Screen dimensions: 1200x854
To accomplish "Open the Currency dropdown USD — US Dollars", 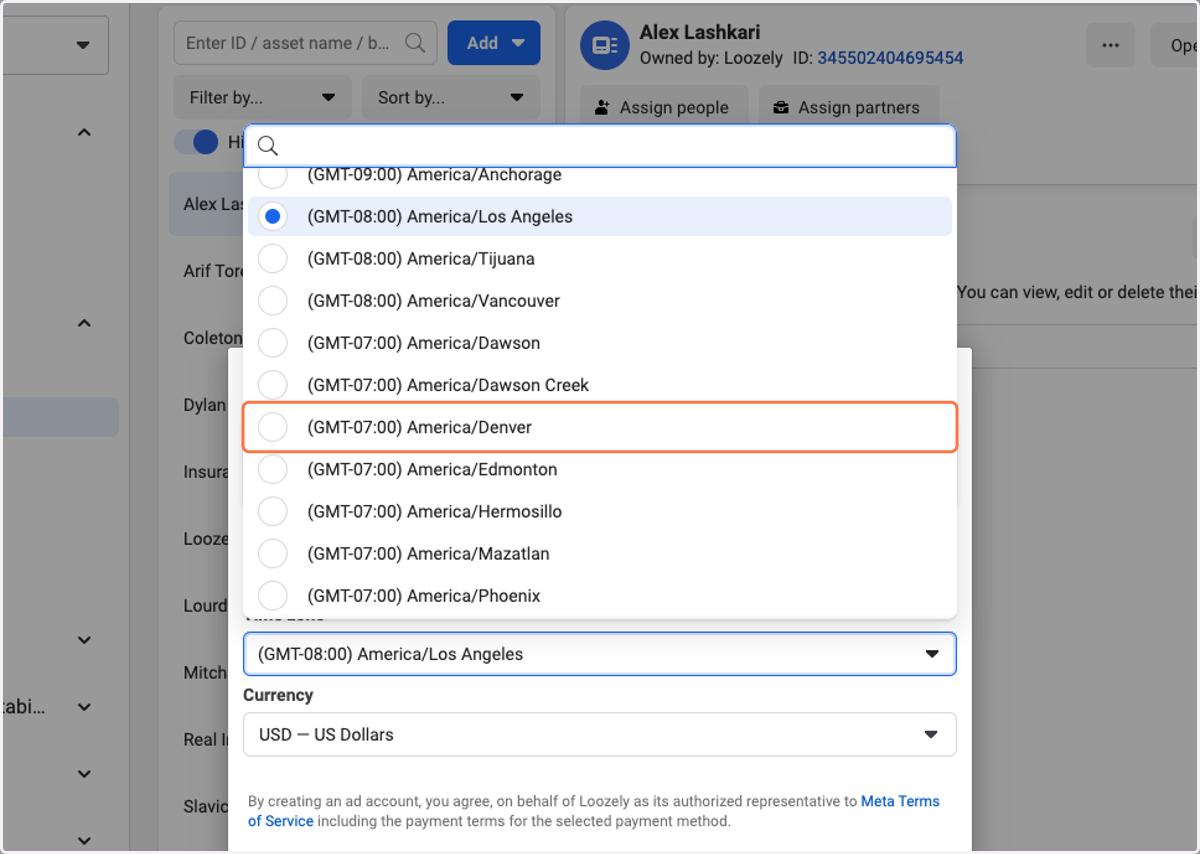I will coord(600,734).
